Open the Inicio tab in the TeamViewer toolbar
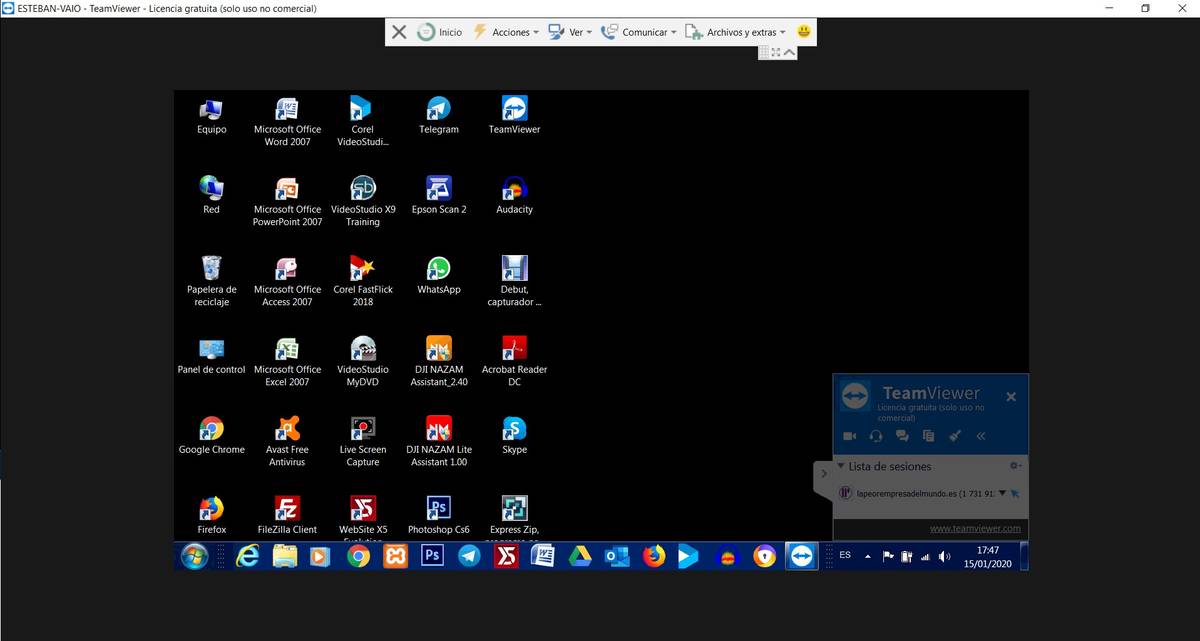The image size is (1200, 641). (439, 32)
